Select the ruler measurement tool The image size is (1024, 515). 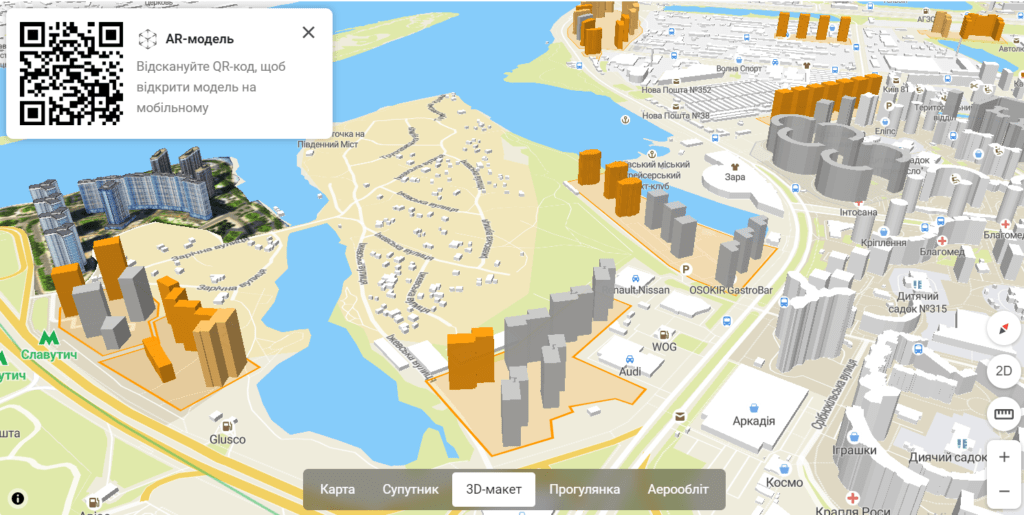[1003, 414]
